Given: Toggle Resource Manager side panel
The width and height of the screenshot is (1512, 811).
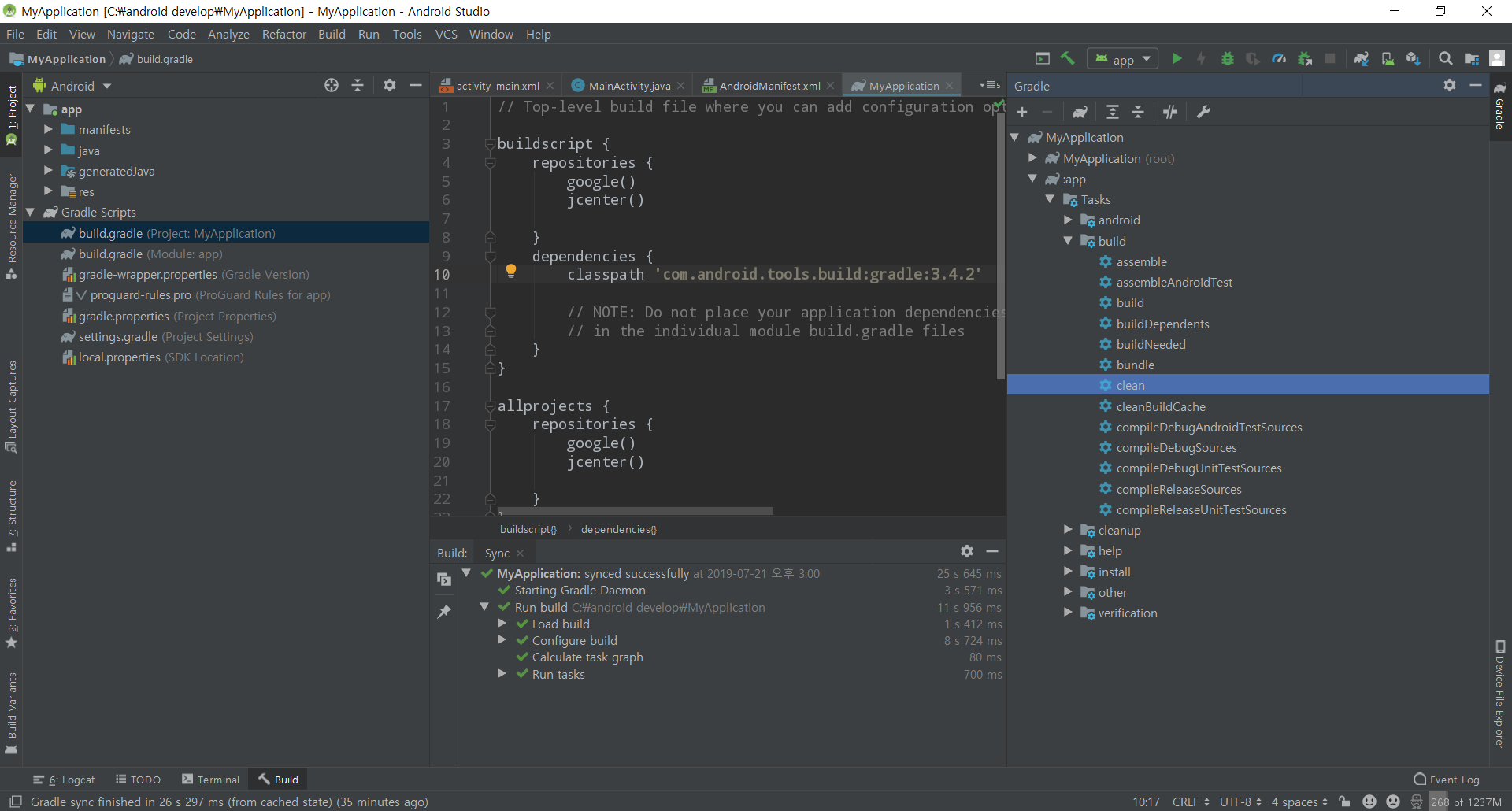Looking at the screenshot, I should click(x=12, y=226).
